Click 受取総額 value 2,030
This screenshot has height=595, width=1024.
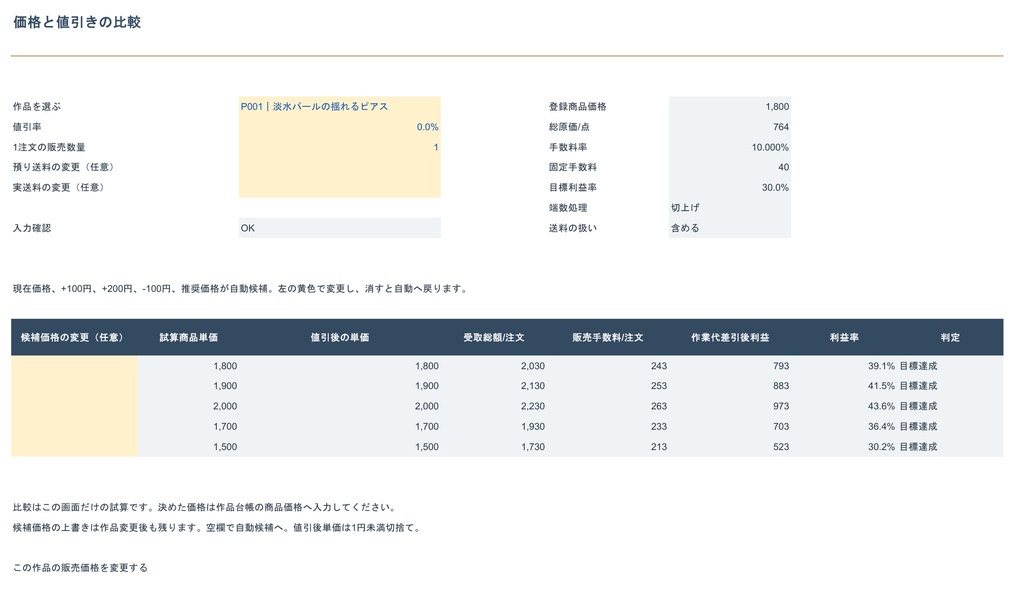pyautogui.click(x=533, y=366)
